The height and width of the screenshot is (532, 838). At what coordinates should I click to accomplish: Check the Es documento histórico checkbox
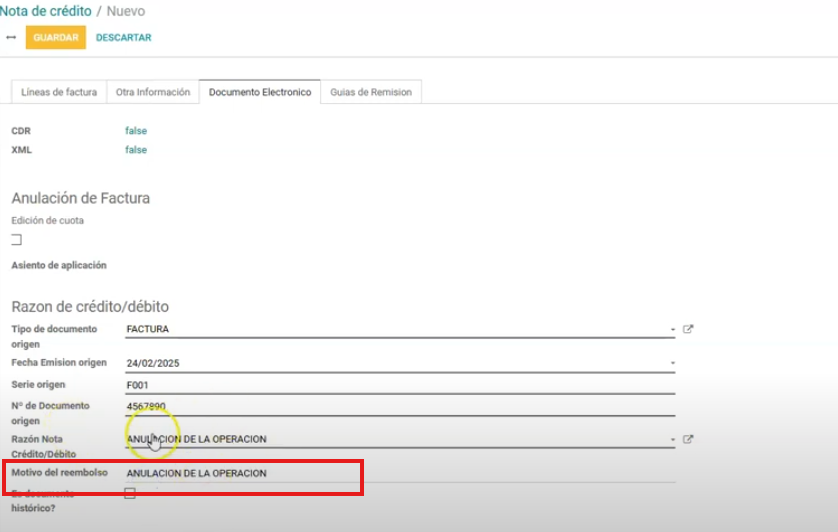pos(130,493)
